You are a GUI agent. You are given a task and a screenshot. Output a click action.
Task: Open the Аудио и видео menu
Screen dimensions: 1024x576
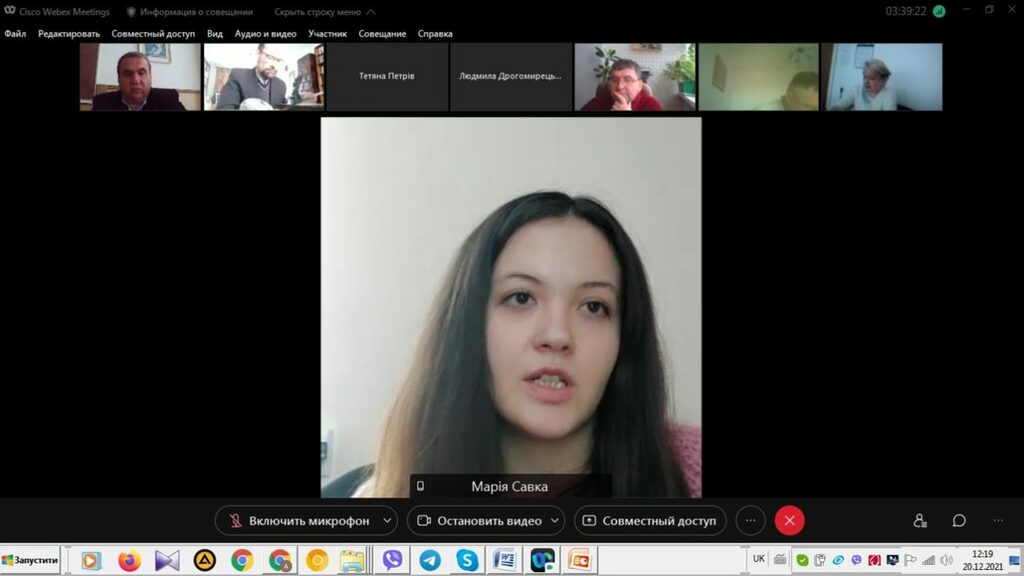265,34
